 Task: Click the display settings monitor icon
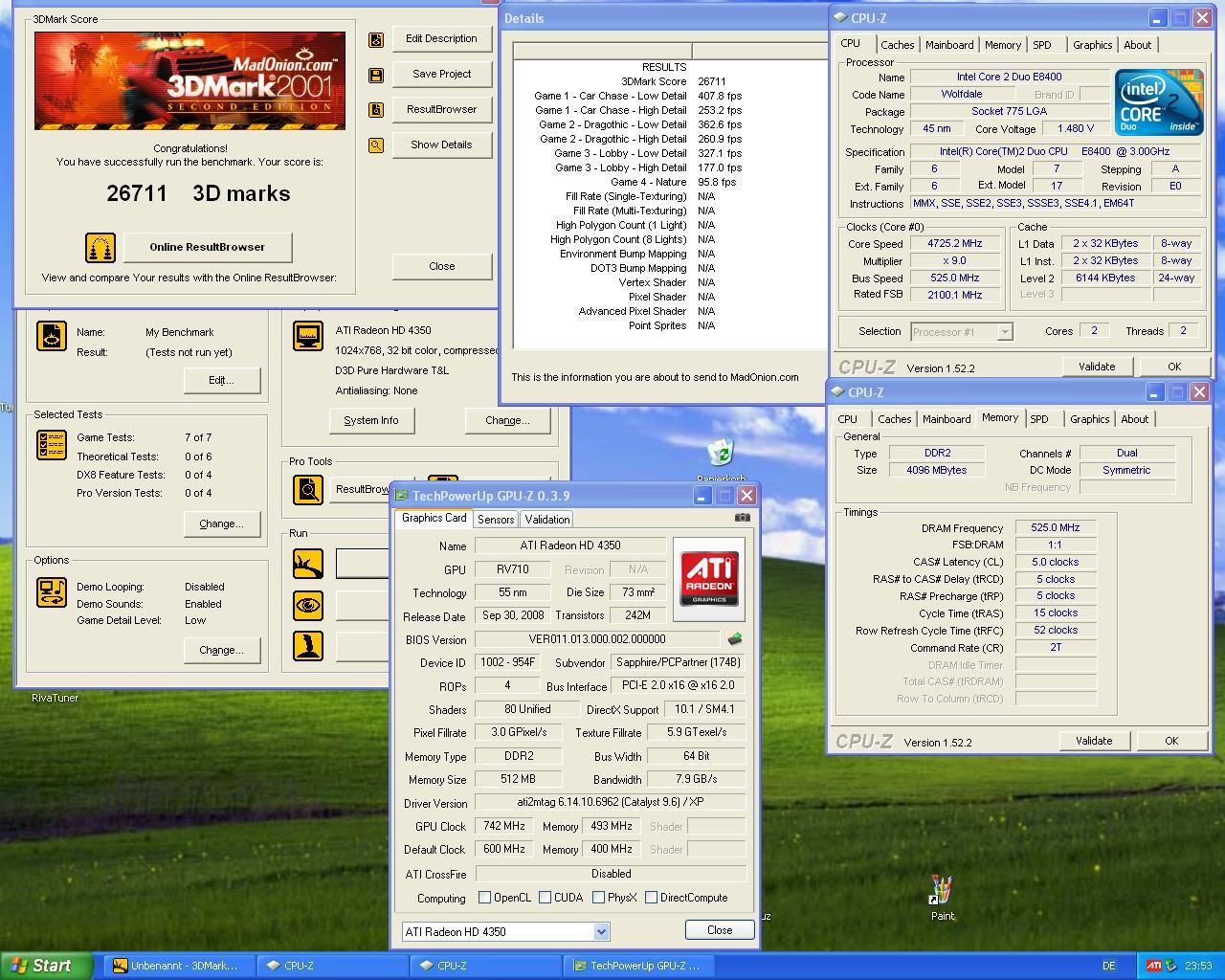(x=308, y=336)
